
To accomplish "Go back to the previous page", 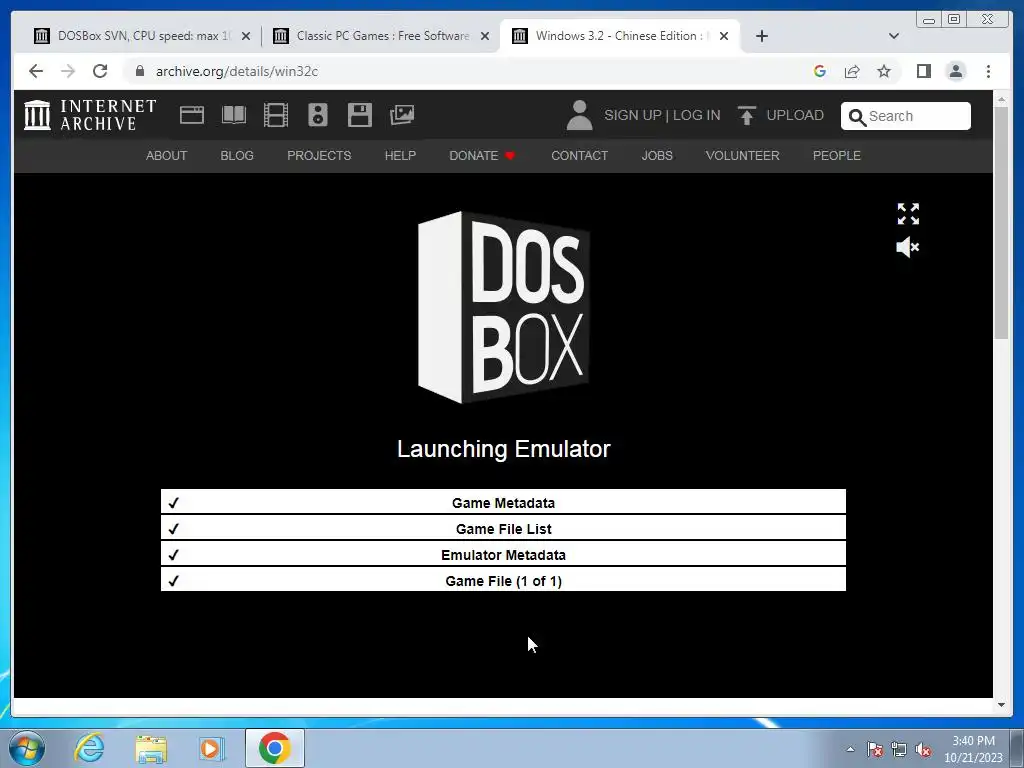I will pyautogui.click(x=36, y=71).
